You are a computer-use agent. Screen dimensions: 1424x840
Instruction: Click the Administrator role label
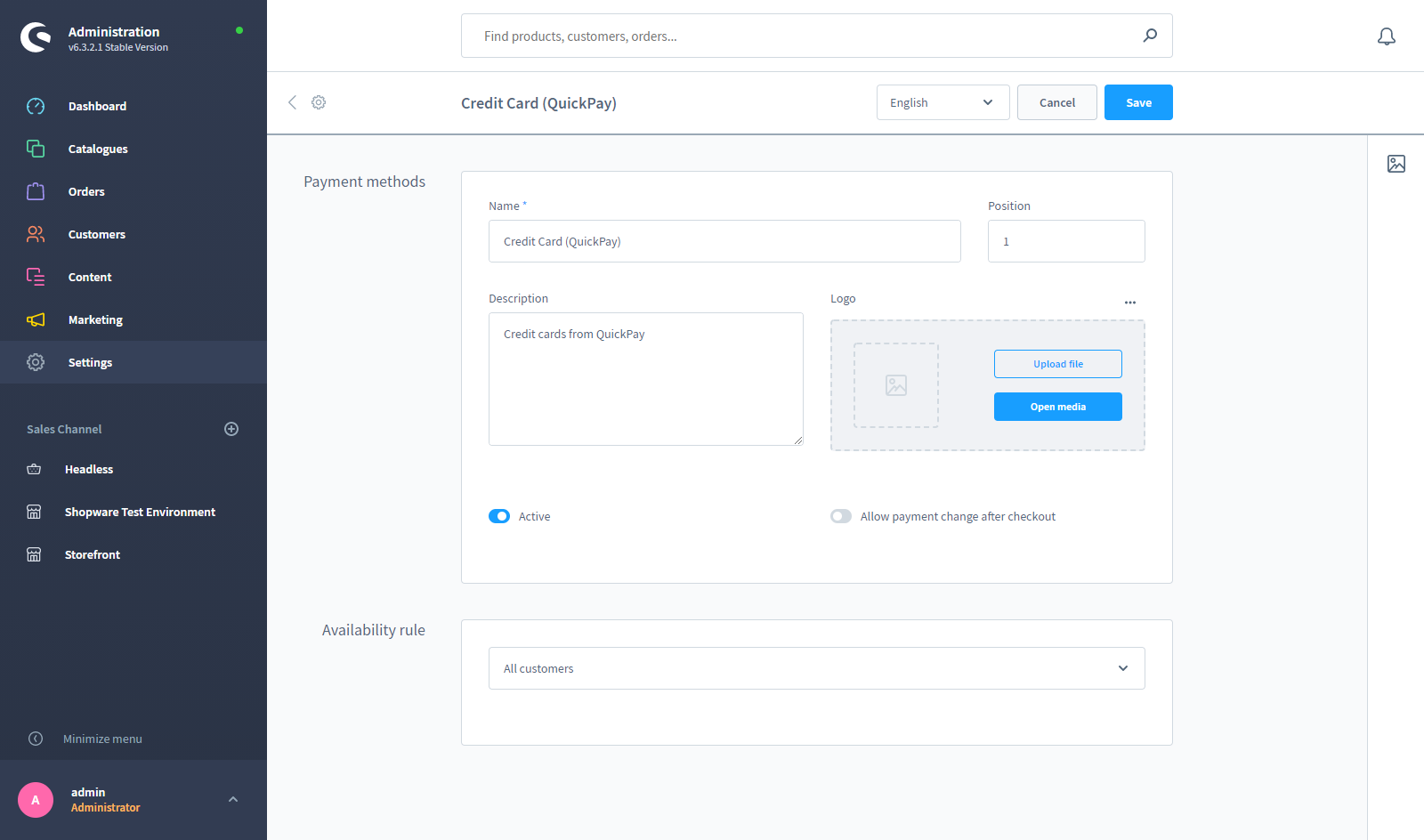(106, 807)
